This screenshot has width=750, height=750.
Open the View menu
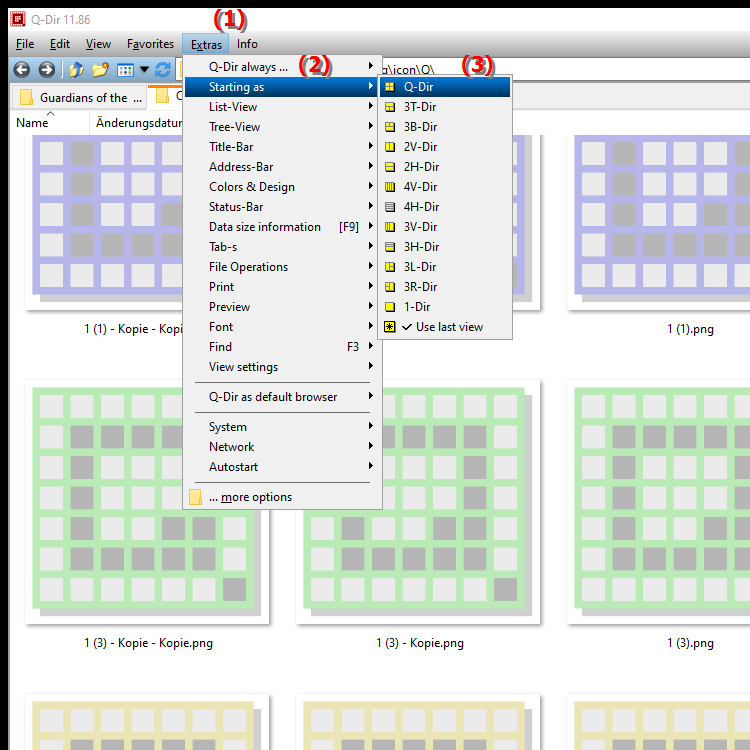click(98, 44)
